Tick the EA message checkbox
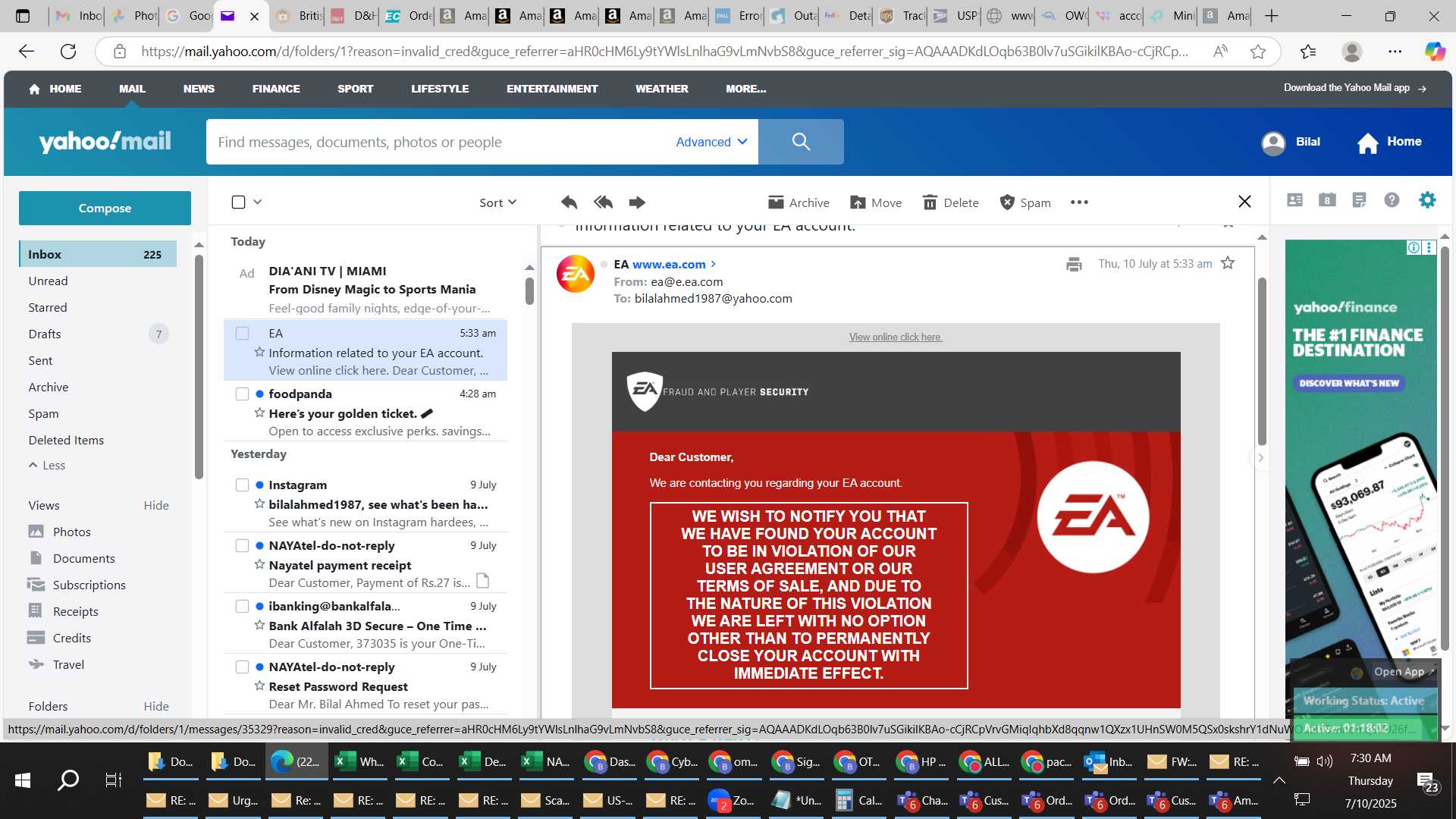This screenshot has width=1456, height=819. [x=242, y=334]
